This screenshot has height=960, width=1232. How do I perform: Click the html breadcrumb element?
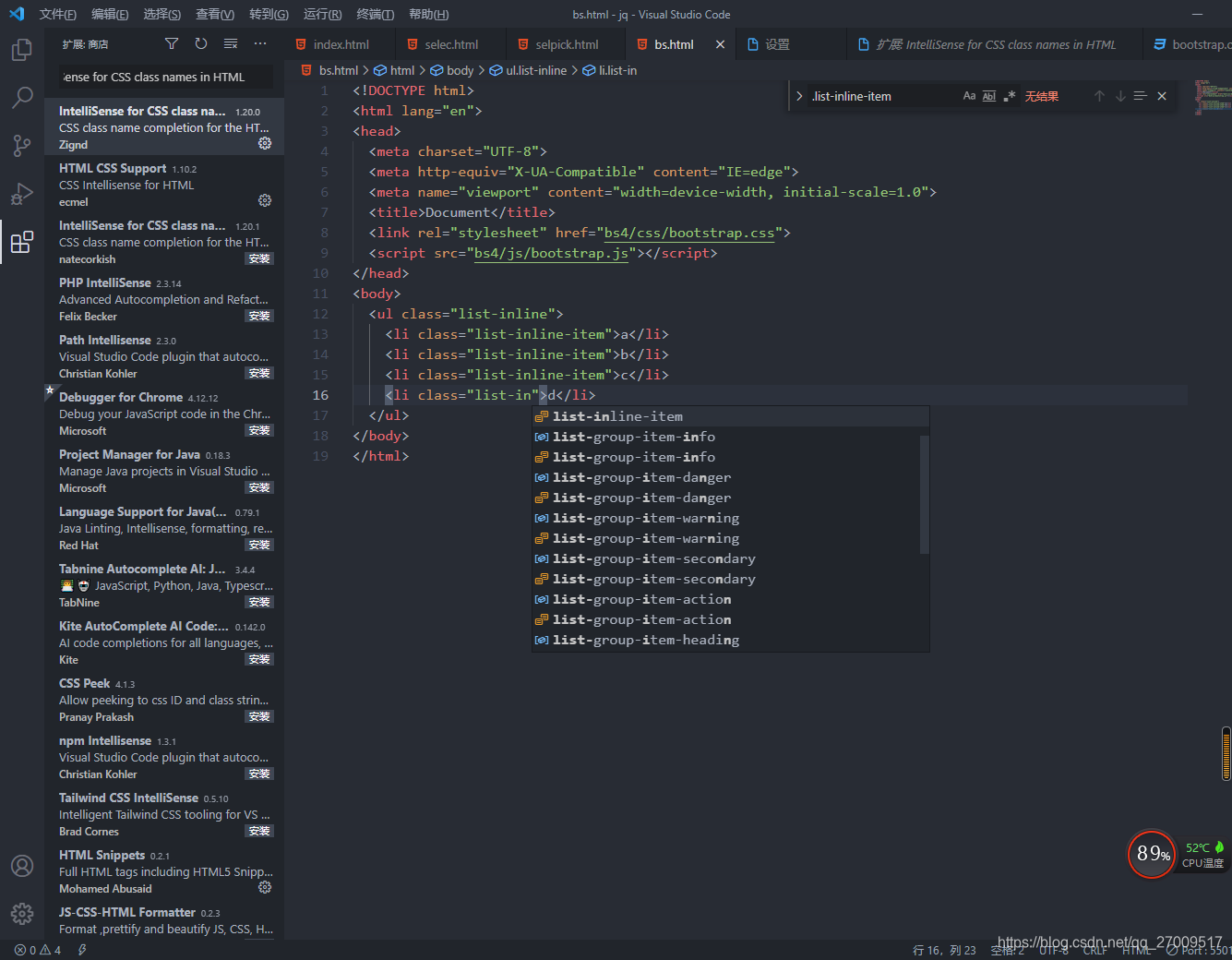pos(394,70)
